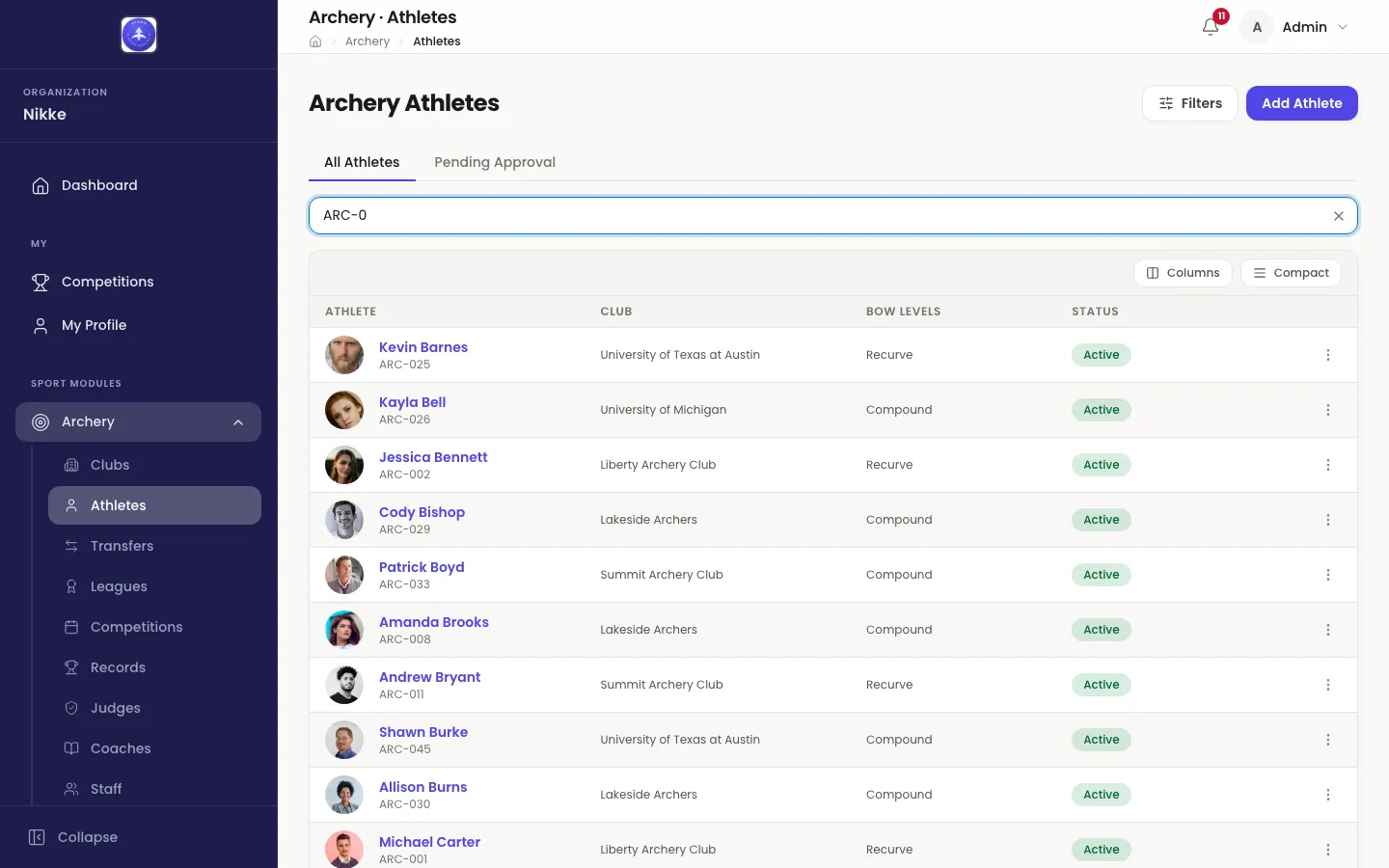
Task: Open Transfers in sidebar
Action: point(154,546)
